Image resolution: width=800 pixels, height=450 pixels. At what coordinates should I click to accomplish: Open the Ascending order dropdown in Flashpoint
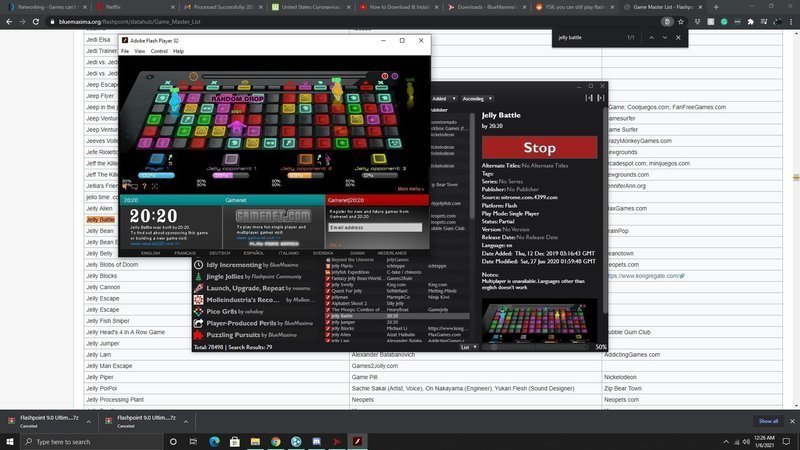point(477,98)
